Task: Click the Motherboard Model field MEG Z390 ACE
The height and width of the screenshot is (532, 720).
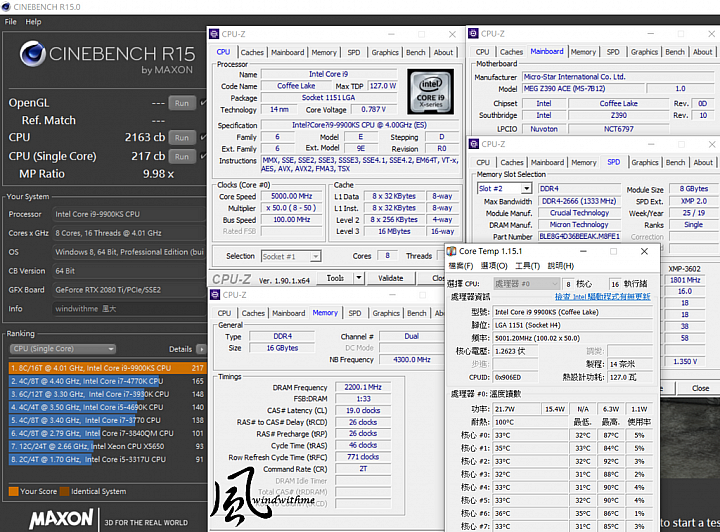Action: click(582, 88)
